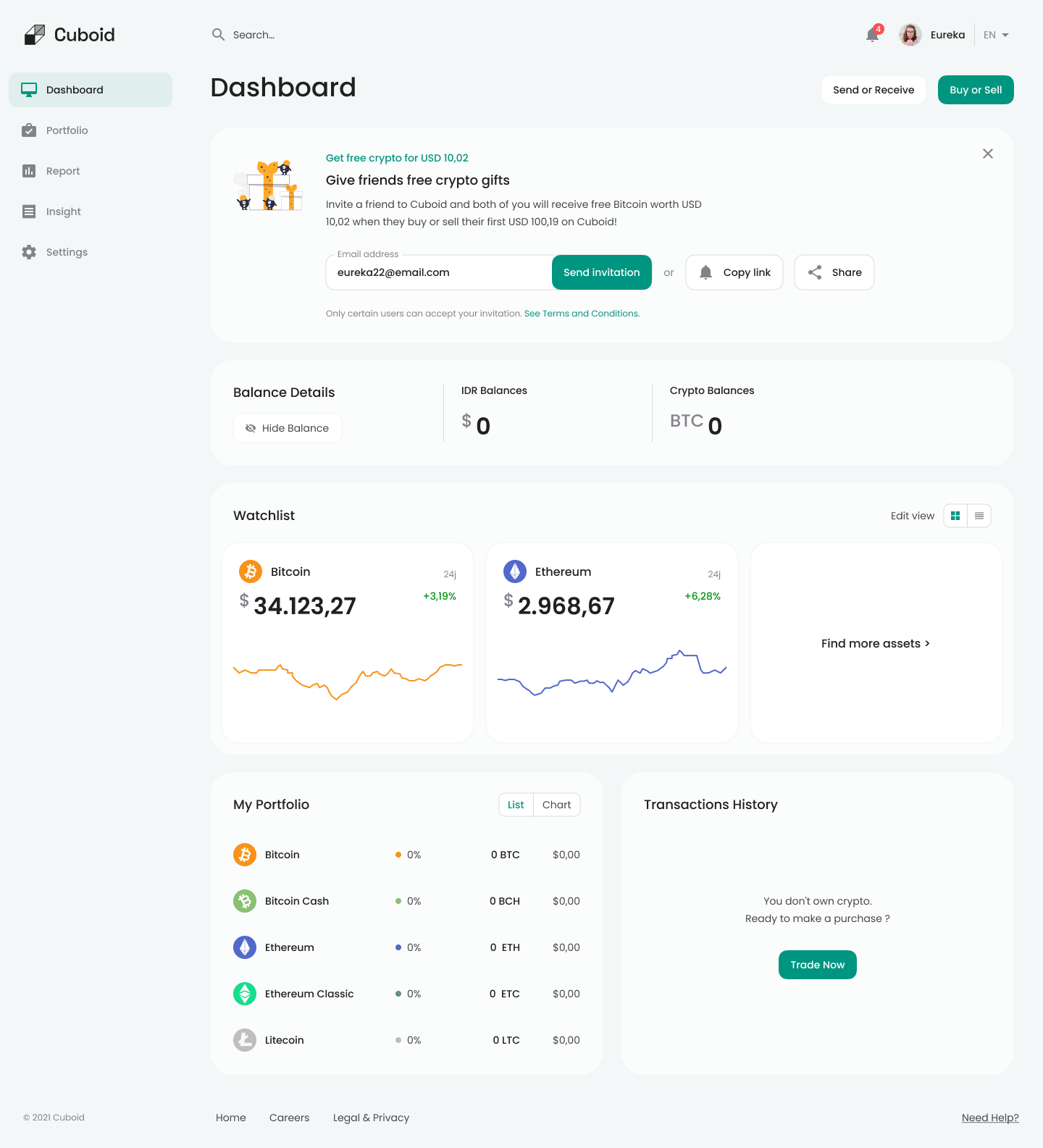
Task: Click the Send or Receive button
Action: pyautogui.click(x=874, y=90)
